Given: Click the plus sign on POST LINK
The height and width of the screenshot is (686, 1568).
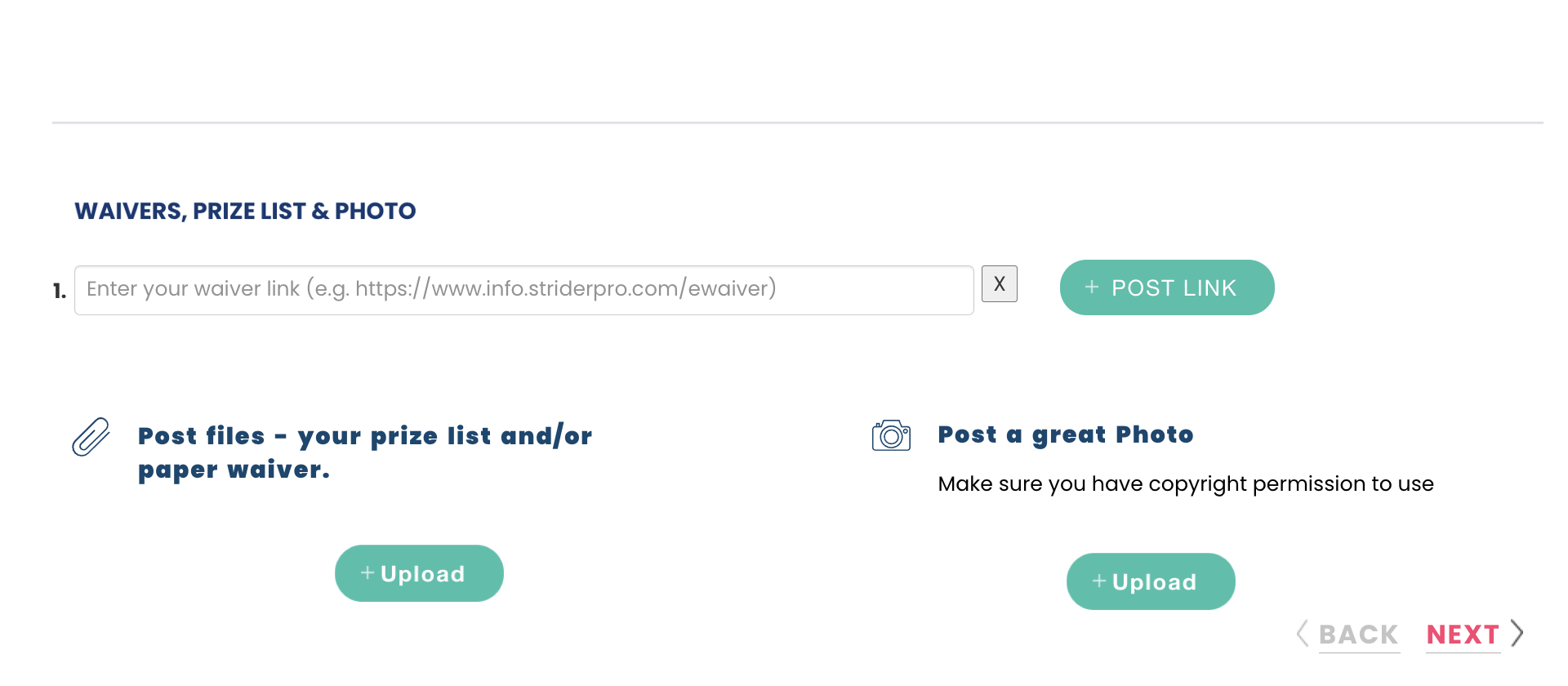Looking at the screenshot, I should 1092,287.
